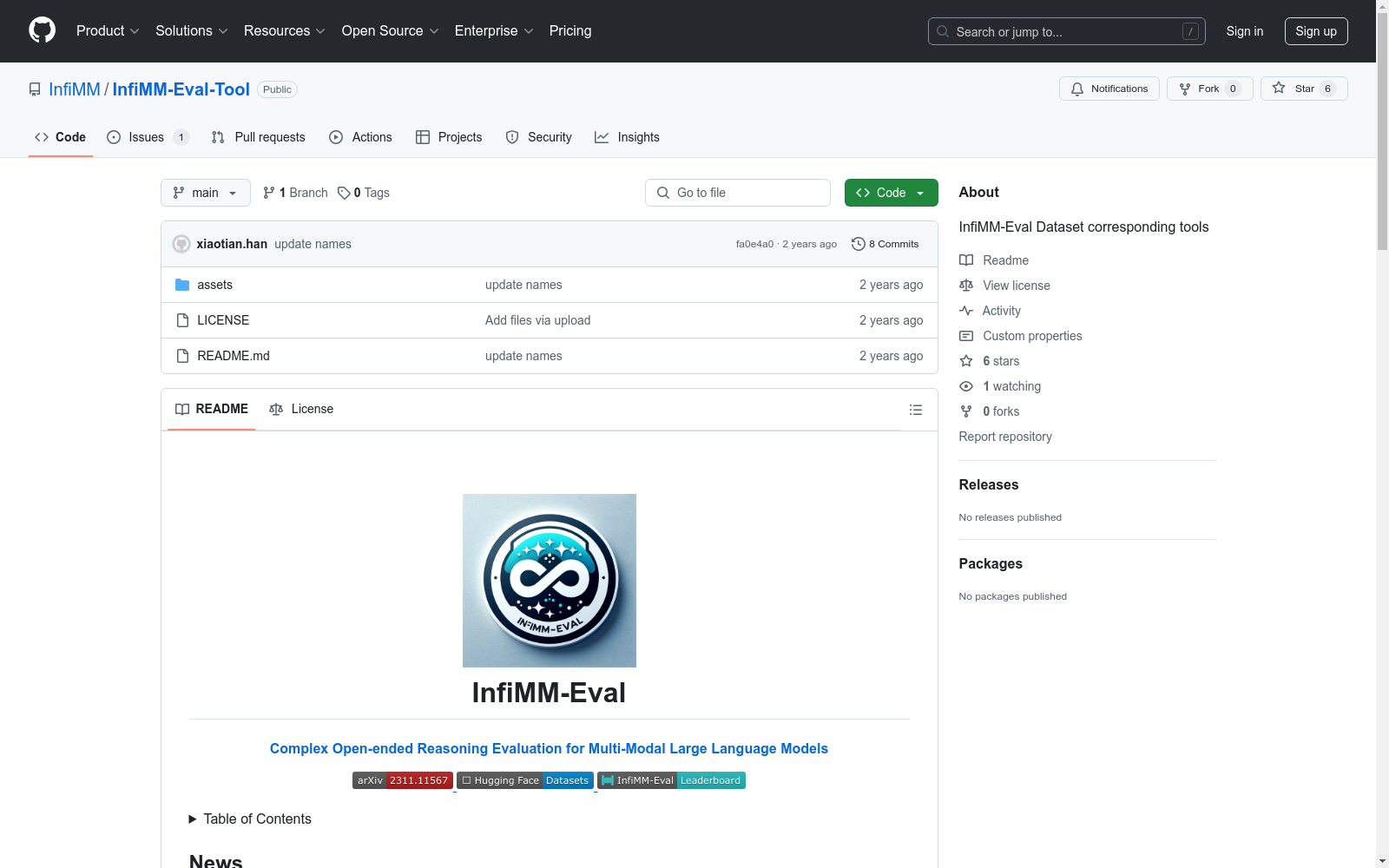This screenshot has width=1389, height=868.
Task: Open the README.md file
Action: [234, 356]
